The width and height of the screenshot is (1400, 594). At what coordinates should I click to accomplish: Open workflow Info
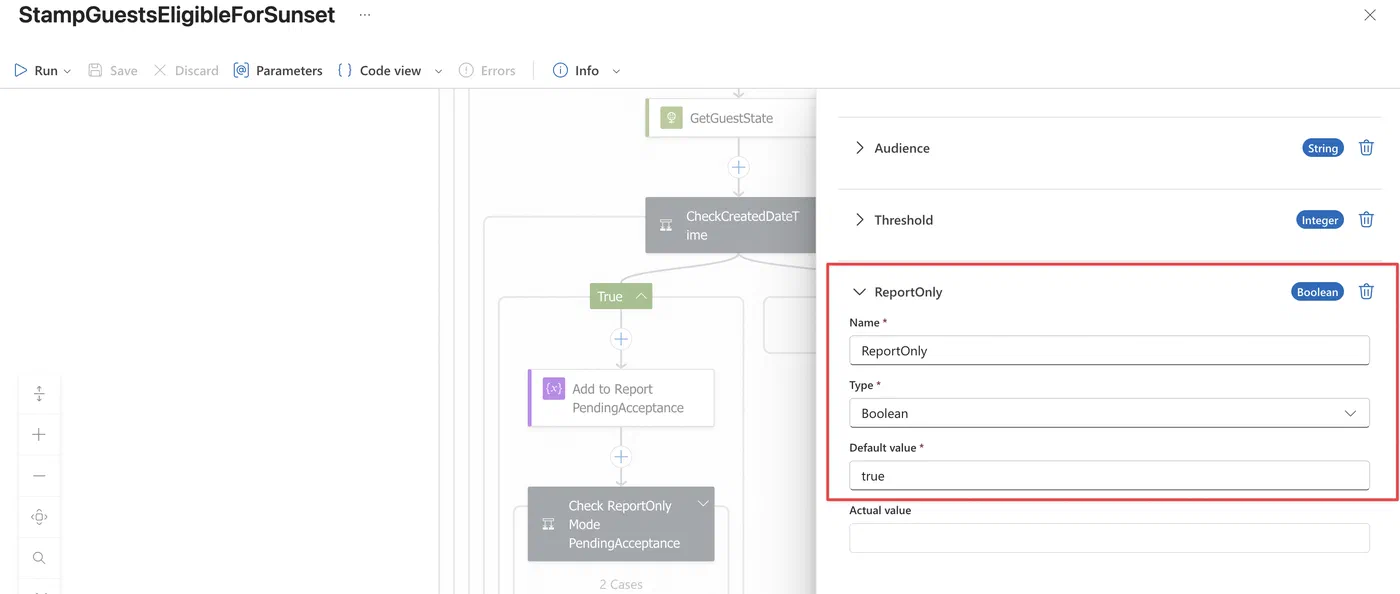pos(576,71)
